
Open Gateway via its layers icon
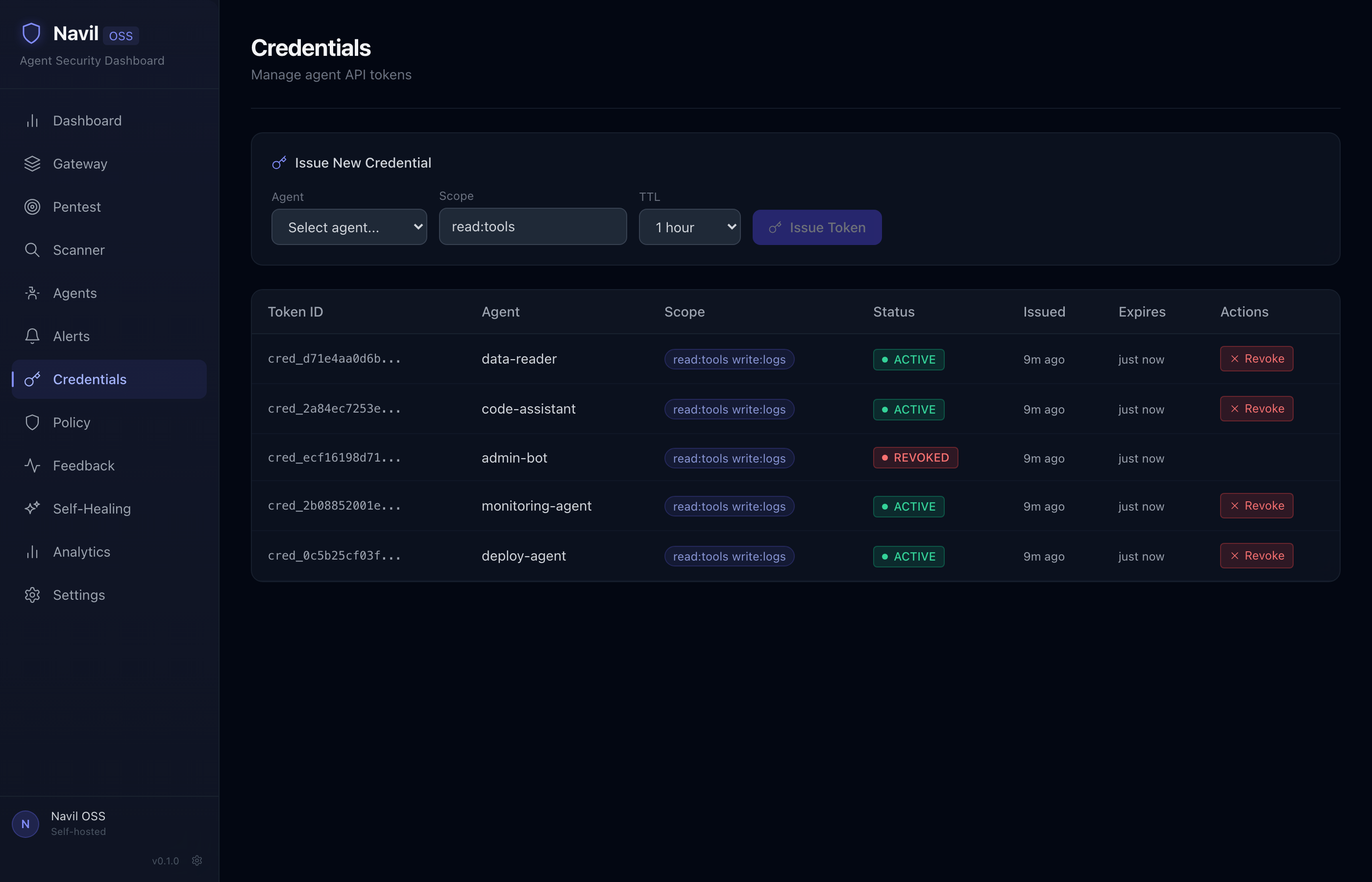[x=32, y=164]
